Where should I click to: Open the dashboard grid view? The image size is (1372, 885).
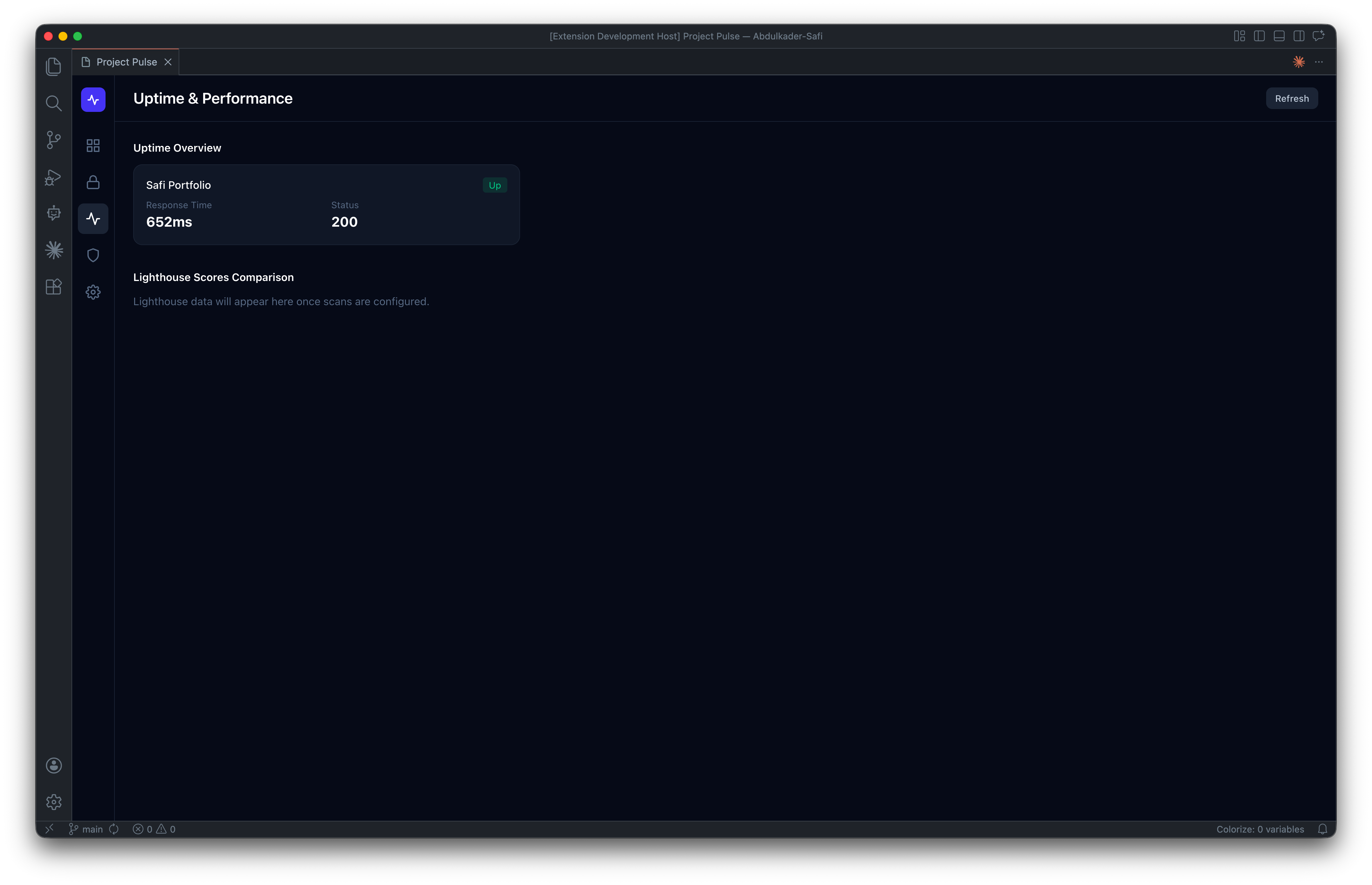pyautogui.click(x=93, y=145)
